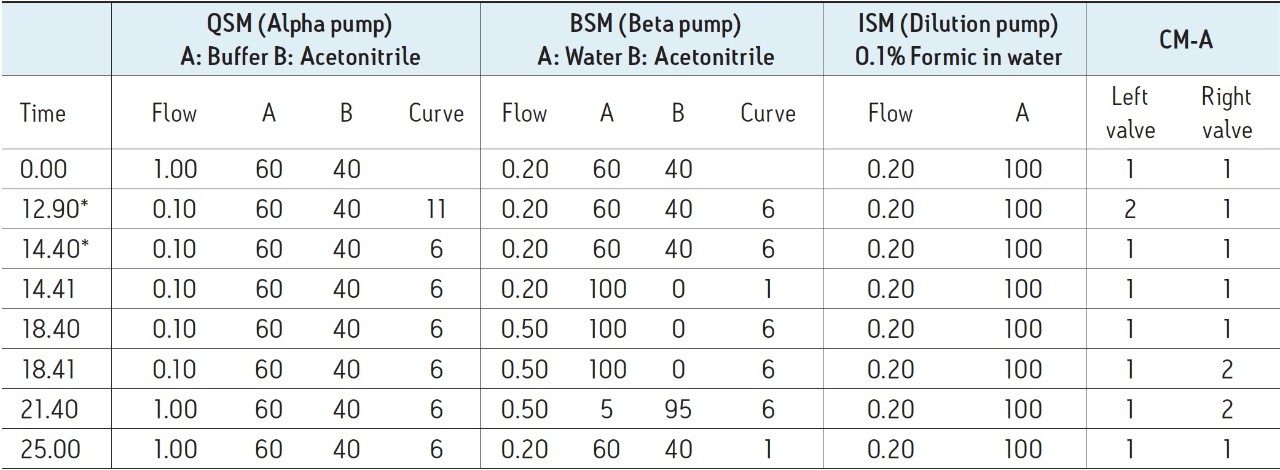Click the 18.41 time cell

pos(44,369)
